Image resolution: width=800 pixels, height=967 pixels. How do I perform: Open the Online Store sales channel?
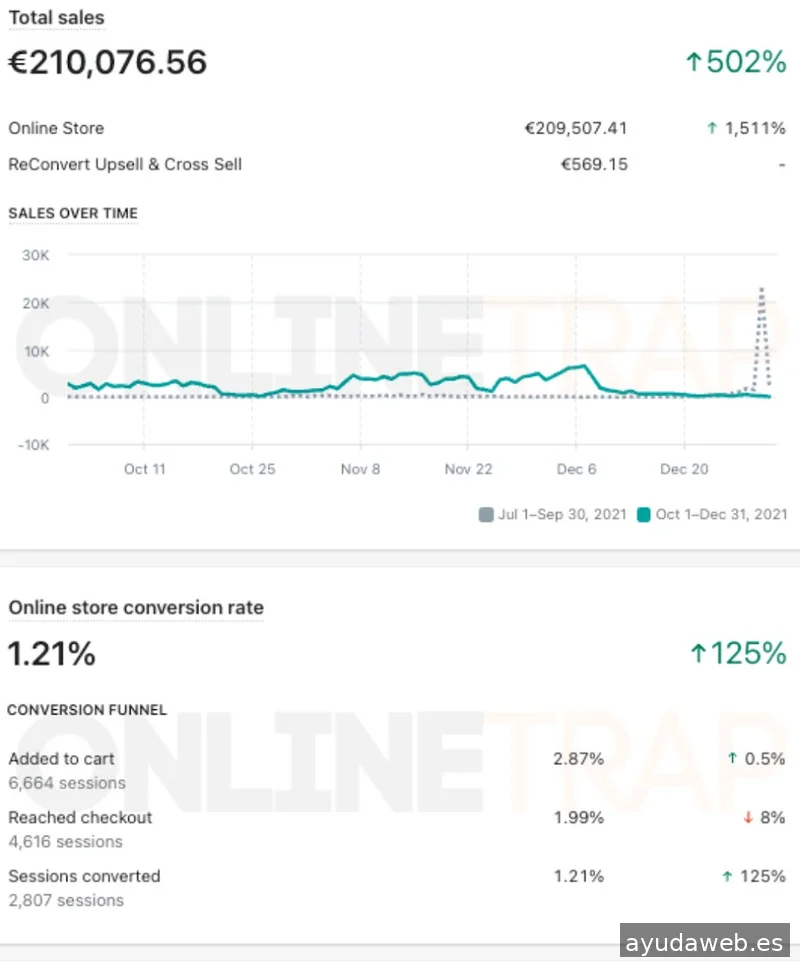[x=56, y=128]
